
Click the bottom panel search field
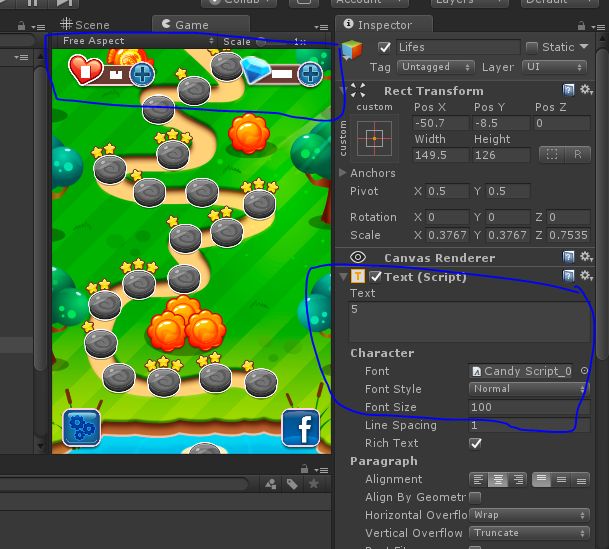coord(124,484)
